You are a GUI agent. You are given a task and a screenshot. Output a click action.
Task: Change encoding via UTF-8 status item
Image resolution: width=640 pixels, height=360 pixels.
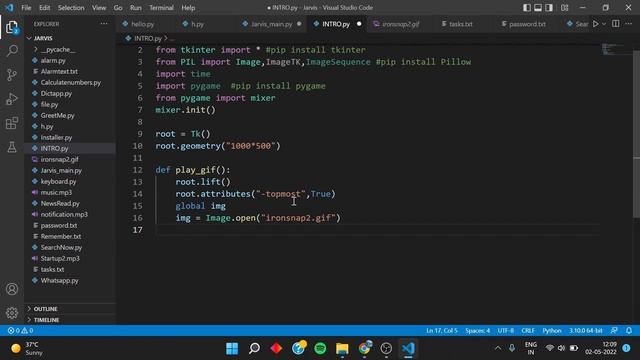point(506,331)
